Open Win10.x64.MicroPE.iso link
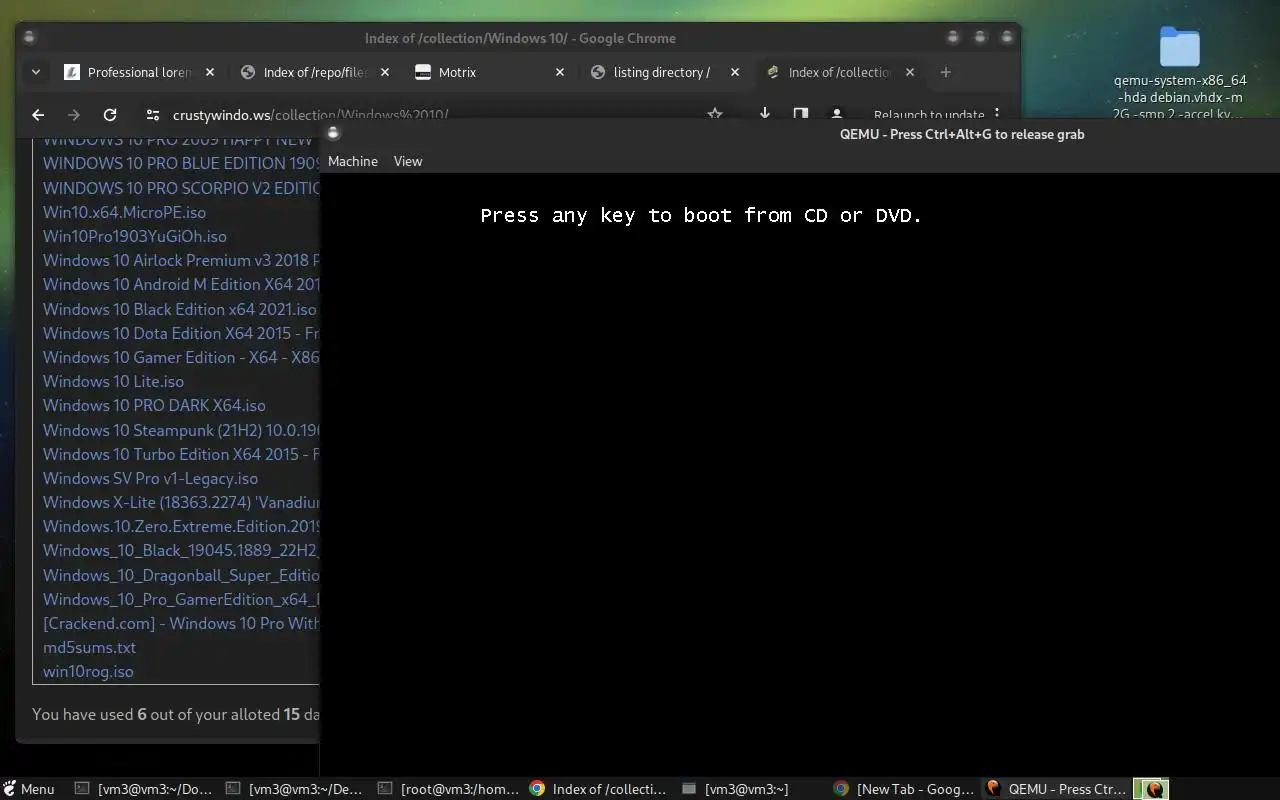 [x=124, y=212]
